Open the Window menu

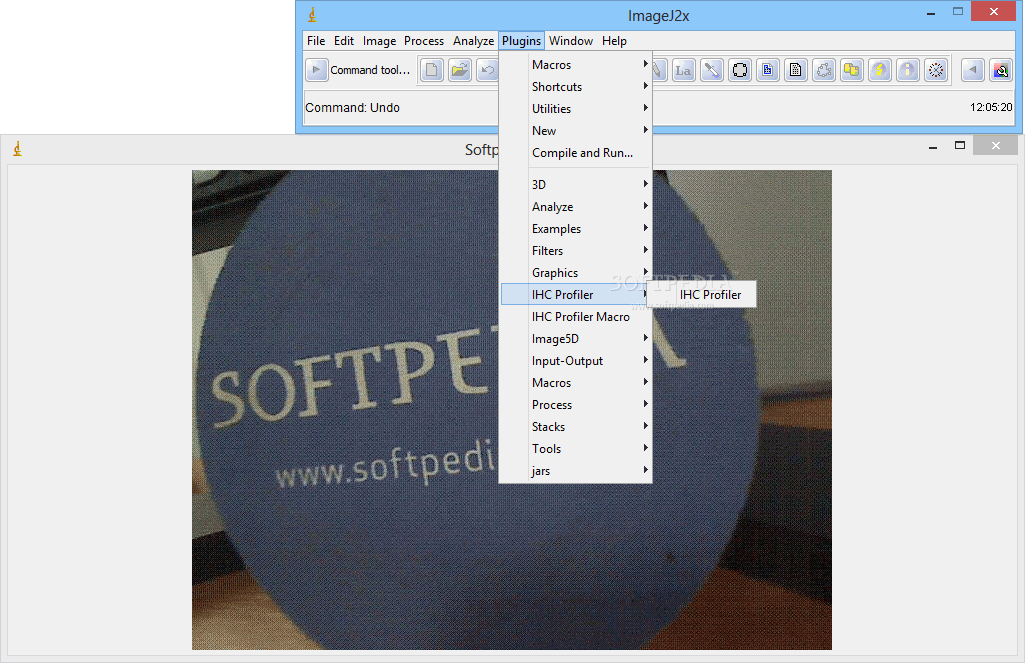571,41
